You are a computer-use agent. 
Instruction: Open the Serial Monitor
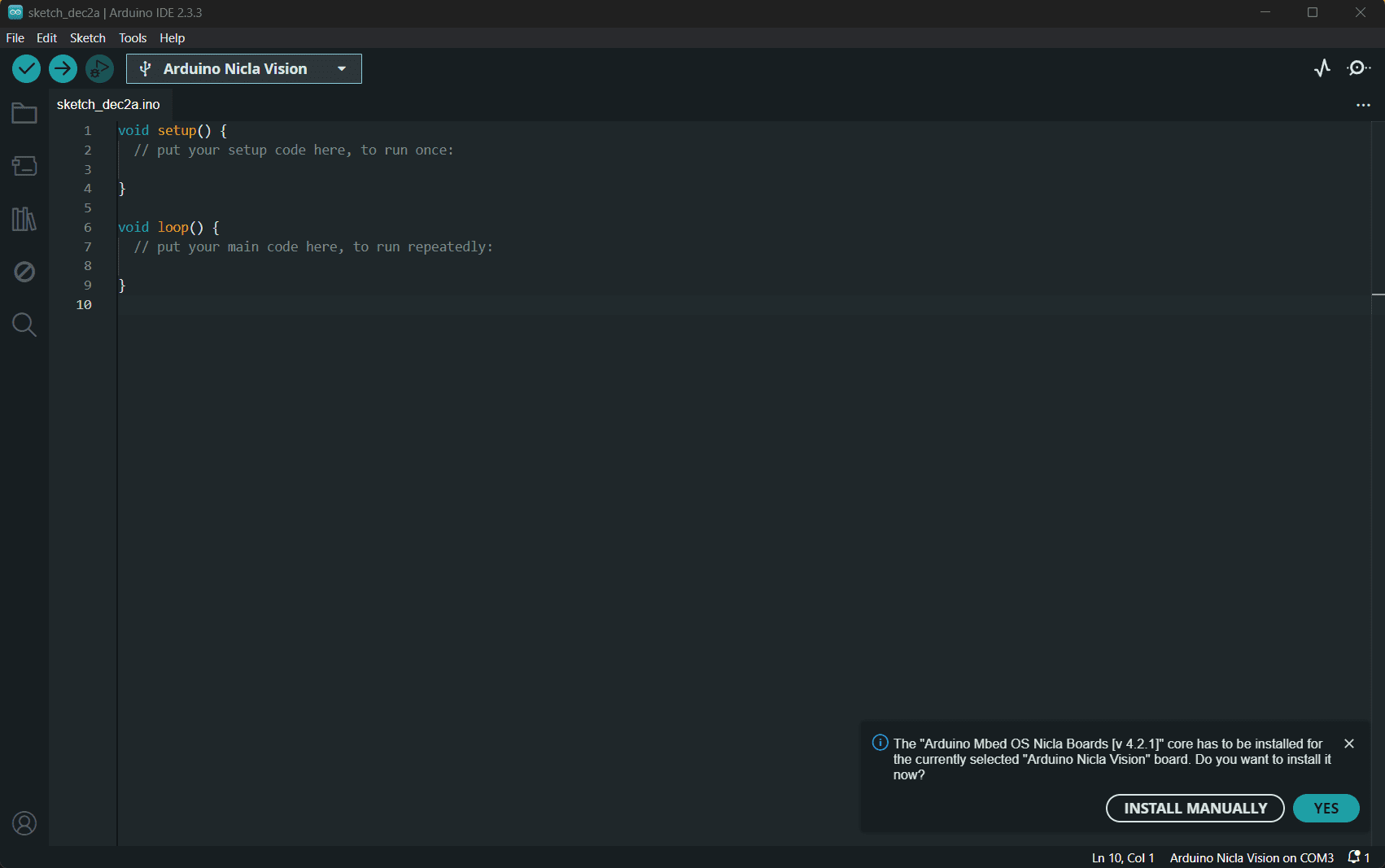[1358, 68]
